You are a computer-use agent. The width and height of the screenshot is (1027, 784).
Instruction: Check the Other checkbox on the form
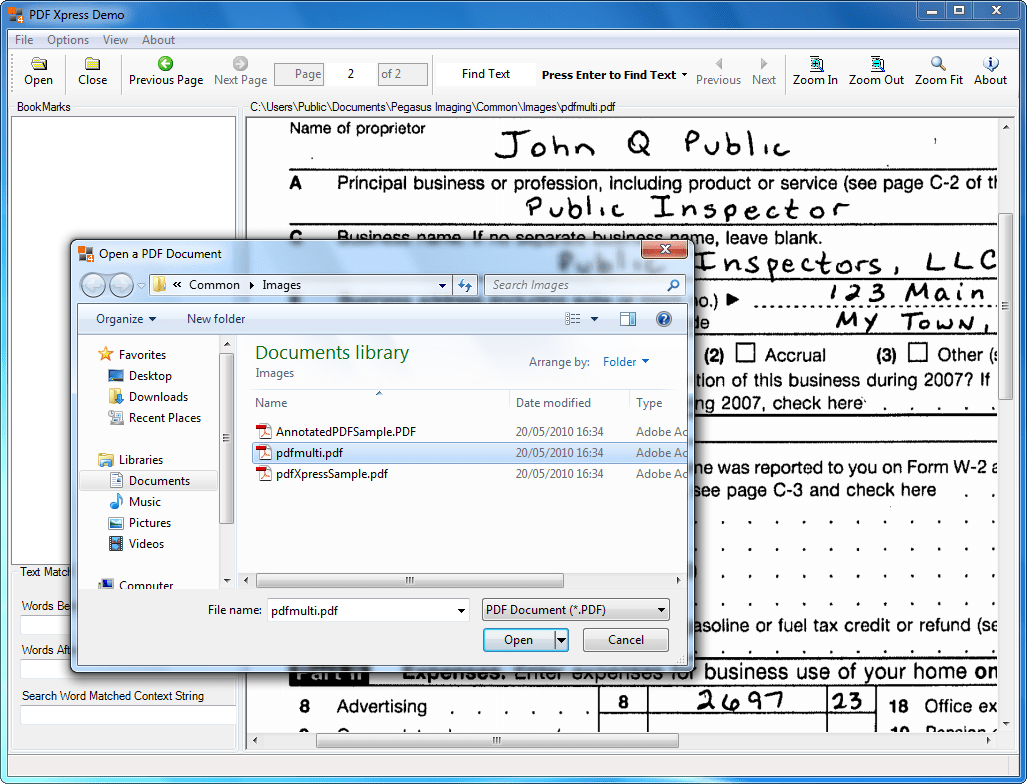(x=915, y=354)
